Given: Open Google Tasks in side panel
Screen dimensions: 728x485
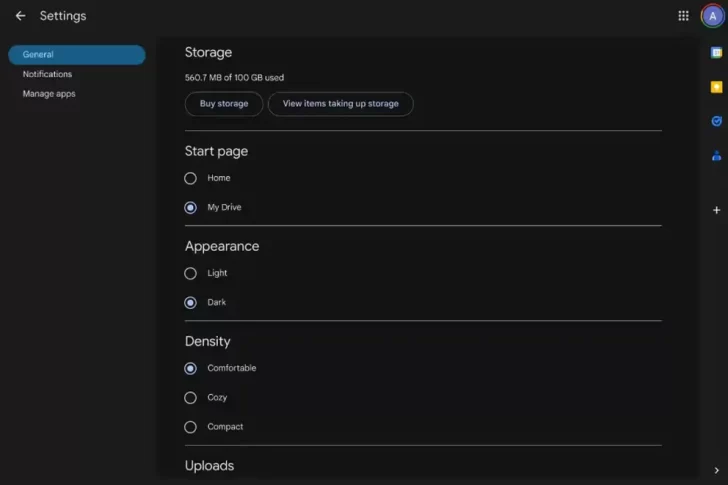Looking at the screenshot, I should tap(716, 121).
